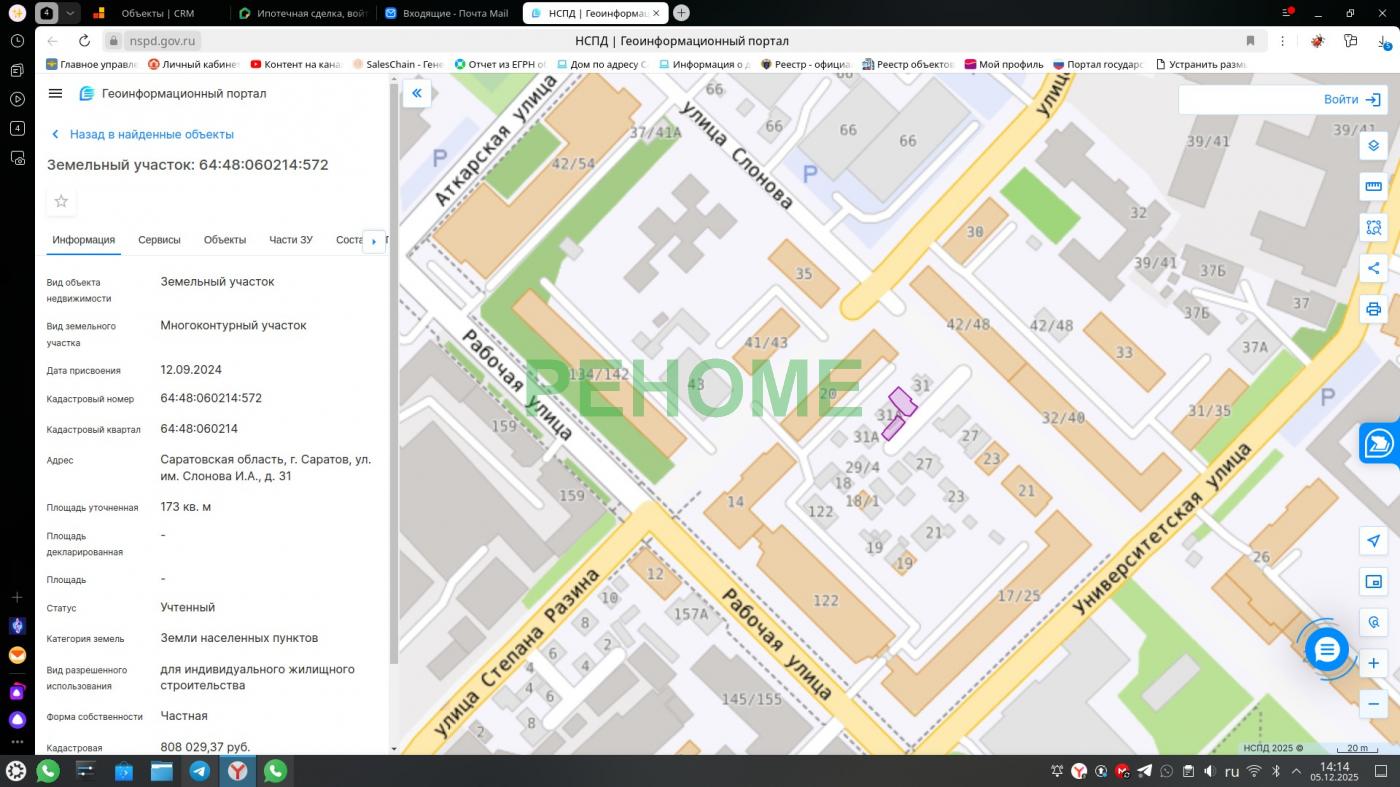
Task: Open the blue feedback widget on right edge
Action: [x=1380, y=444]
